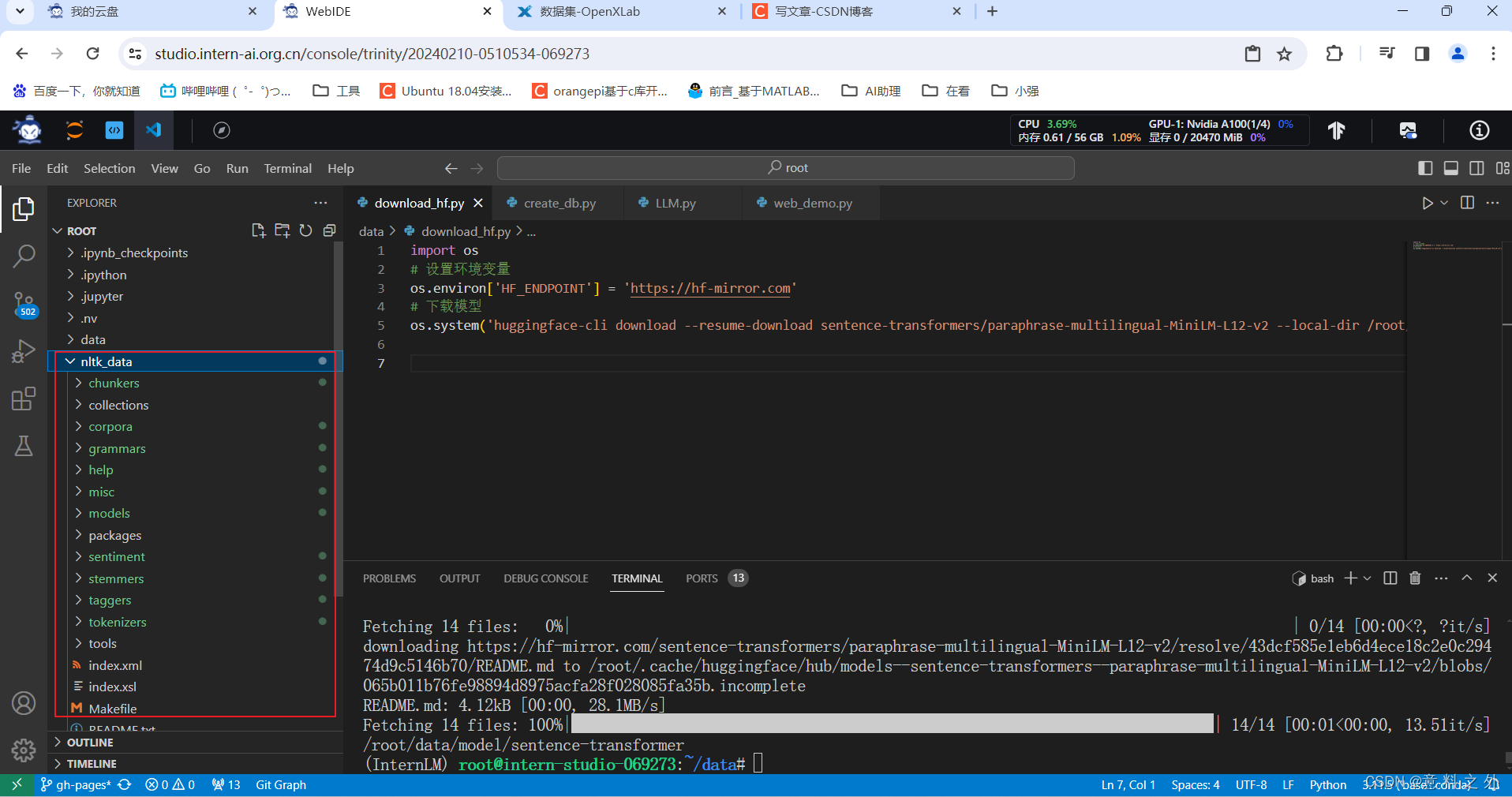Close the download_hf.py editor tab

(478, 203)
